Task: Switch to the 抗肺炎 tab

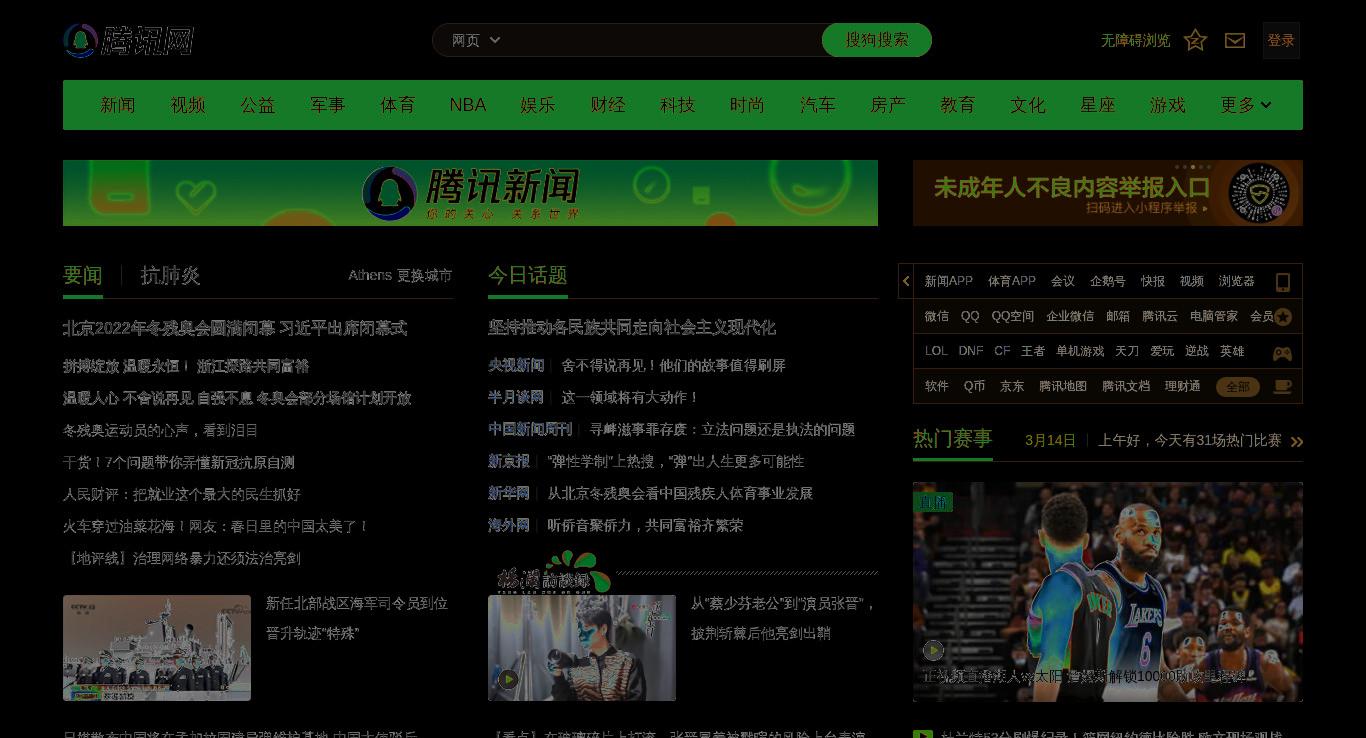Action: tap(171, 275)
